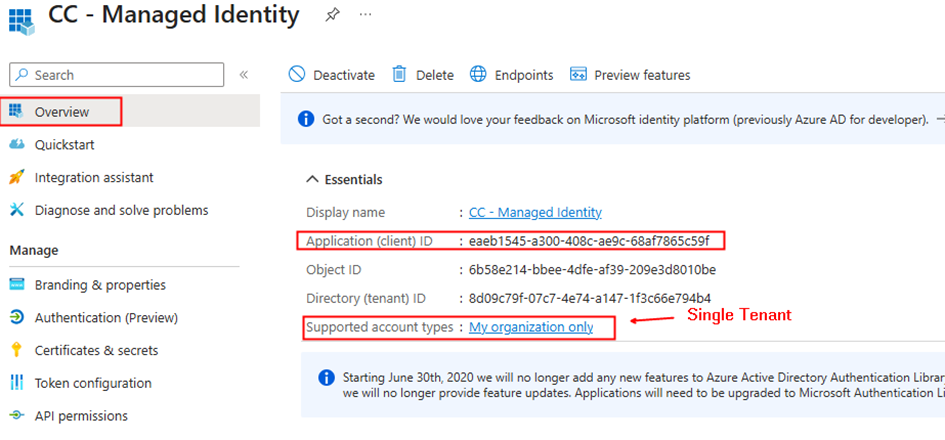
Task: Click the Quickstart cloud icon
Action: point(17,145)
